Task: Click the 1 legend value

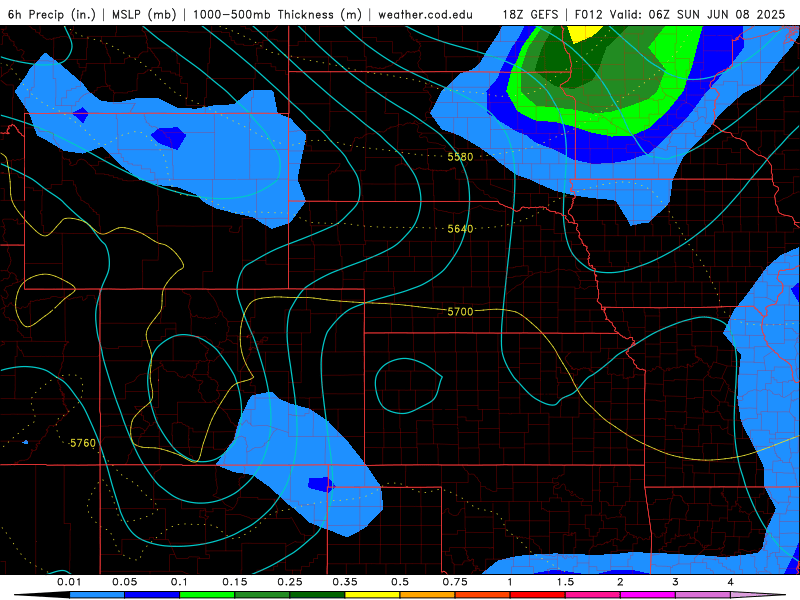Action: tap(510, 582)
